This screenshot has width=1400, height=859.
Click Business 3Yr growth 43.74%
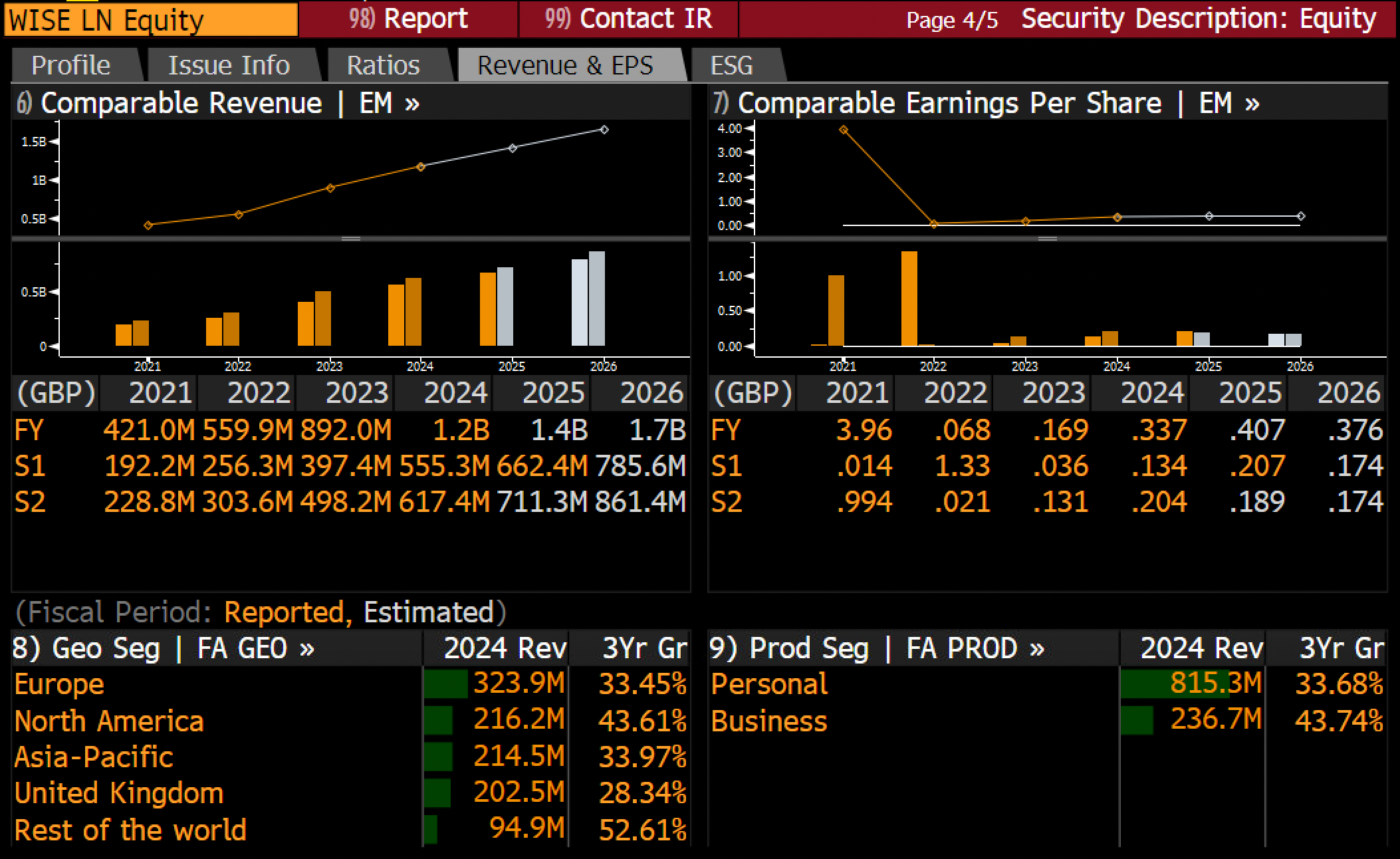coord(1340,721)
